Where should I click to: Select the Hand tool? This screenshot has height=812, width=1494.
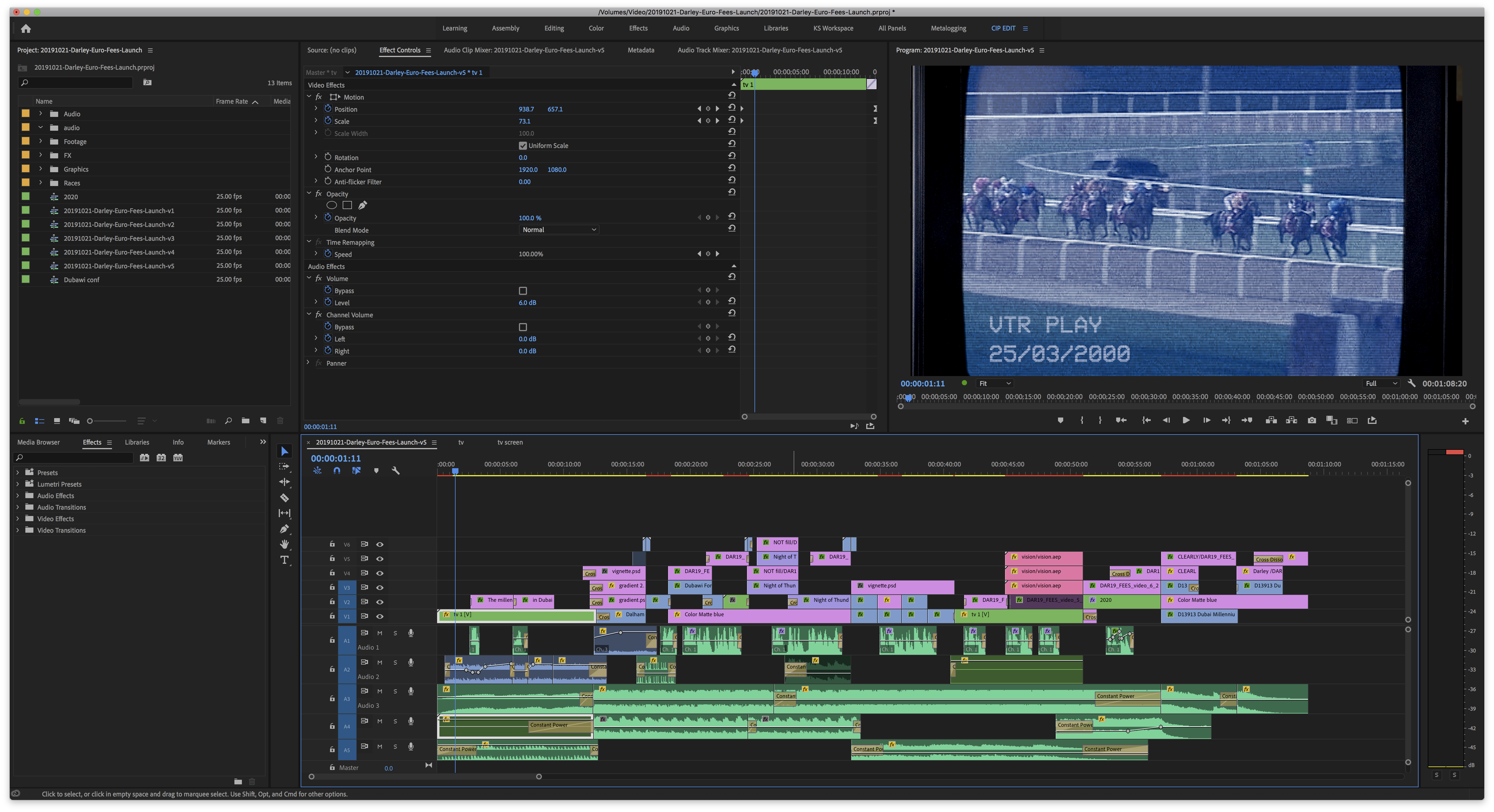click(284, 544)
